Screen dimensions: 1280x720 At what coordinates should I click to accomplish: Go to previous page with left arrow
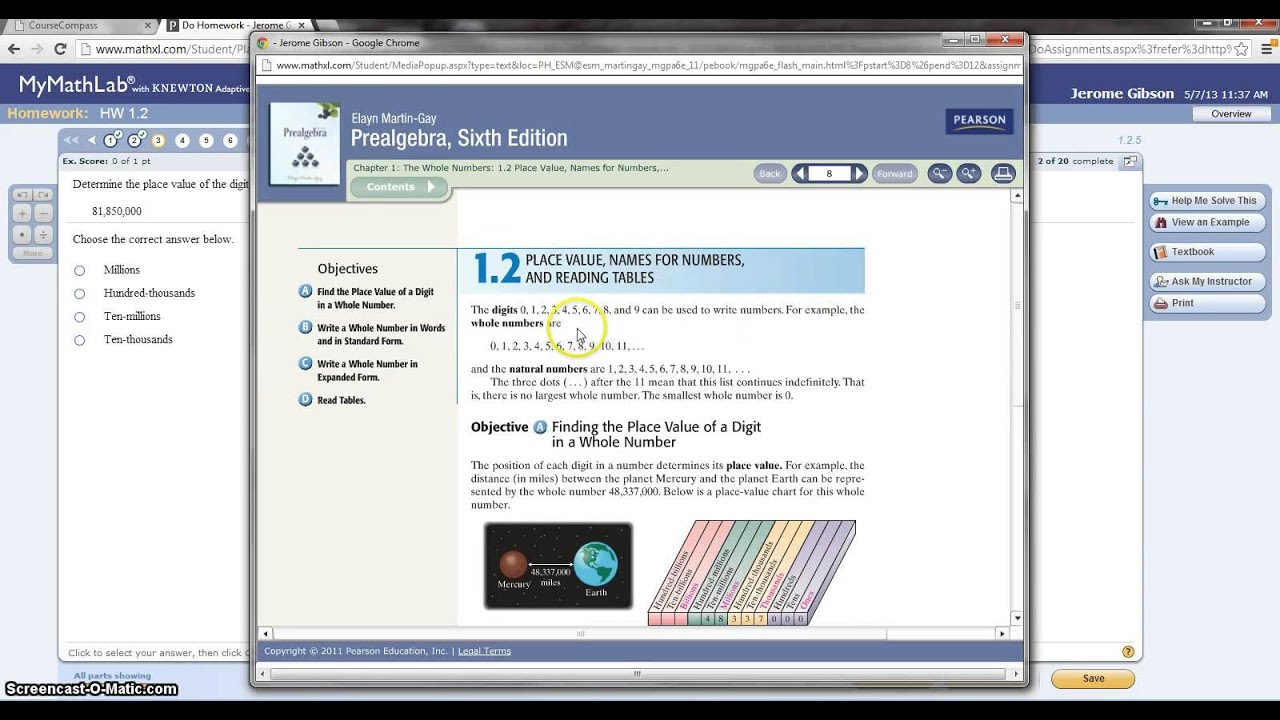pos(799,173)
